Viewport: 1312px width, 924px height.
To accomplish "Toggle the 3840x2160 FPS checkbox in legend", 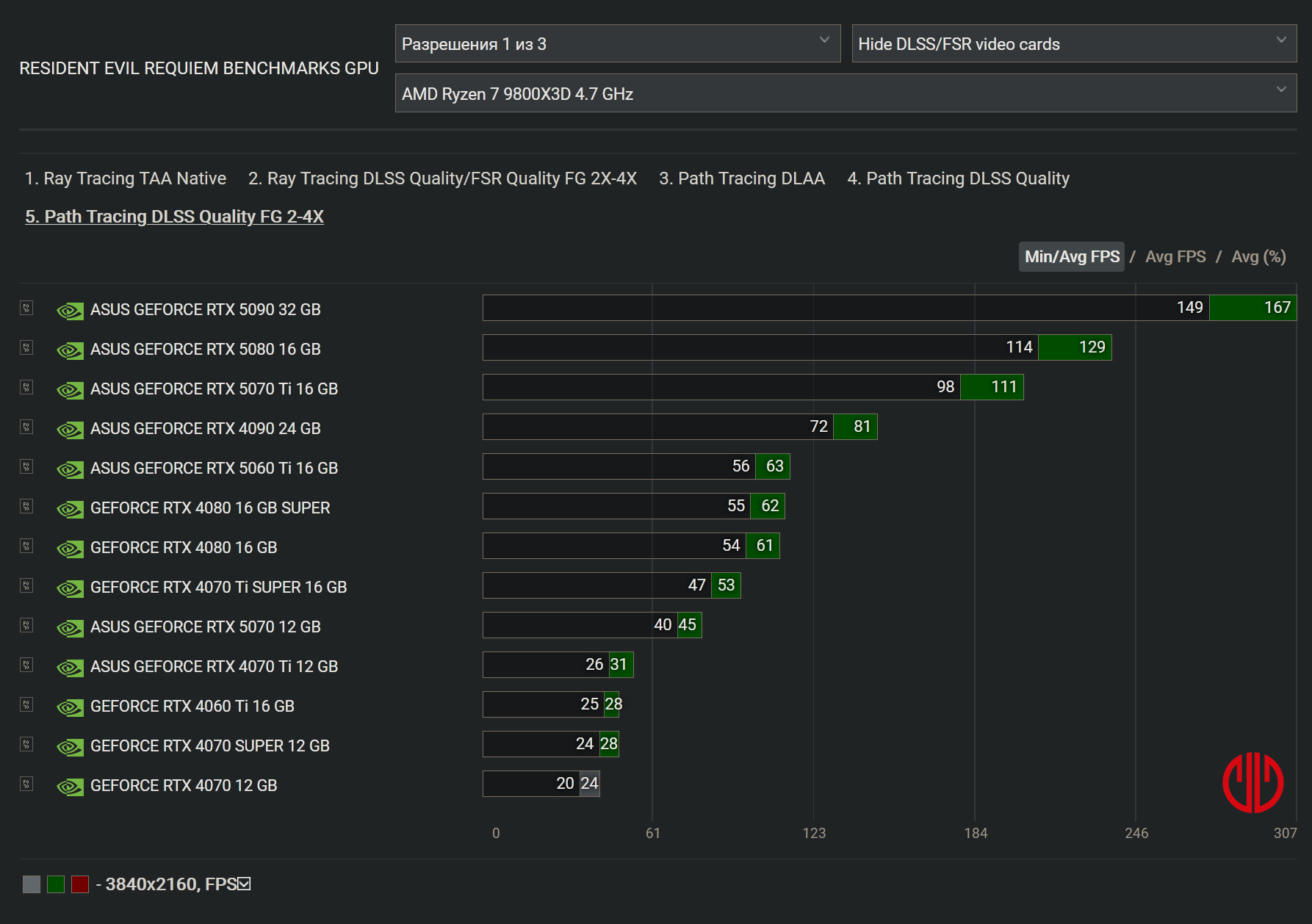I will (245, 884).
